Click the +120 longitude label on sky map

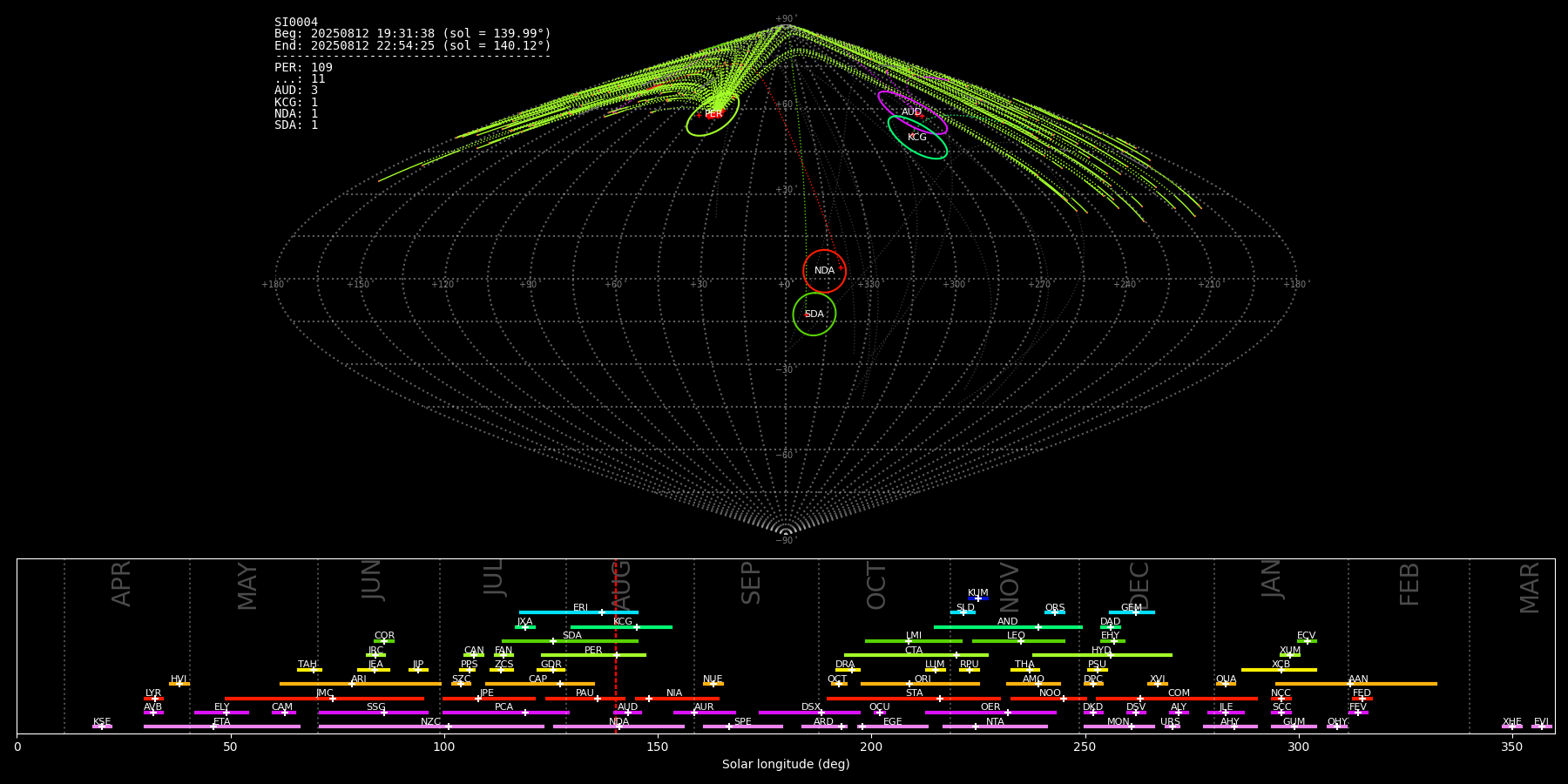pos(443,285)
